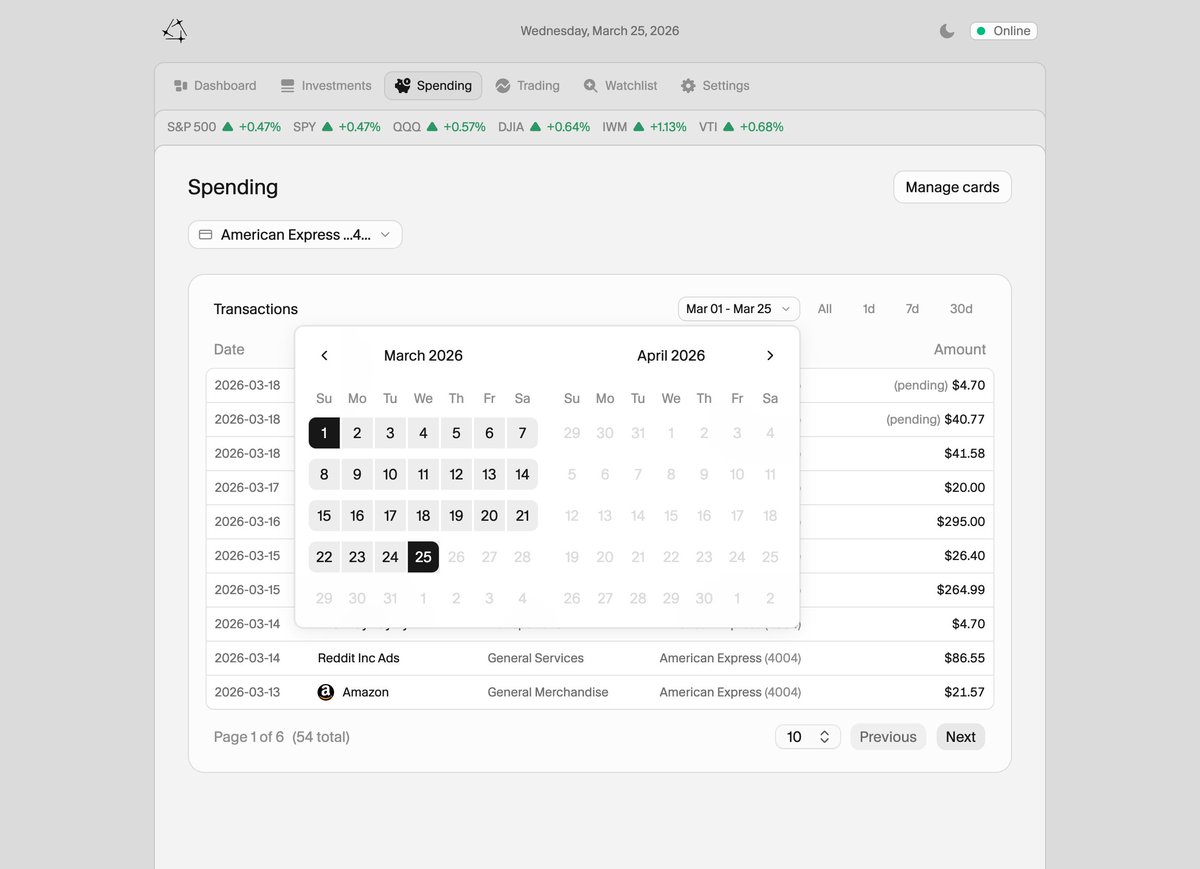Select March 1 in calendar
The image size is (1200, 869).
[x=324, y=433]
